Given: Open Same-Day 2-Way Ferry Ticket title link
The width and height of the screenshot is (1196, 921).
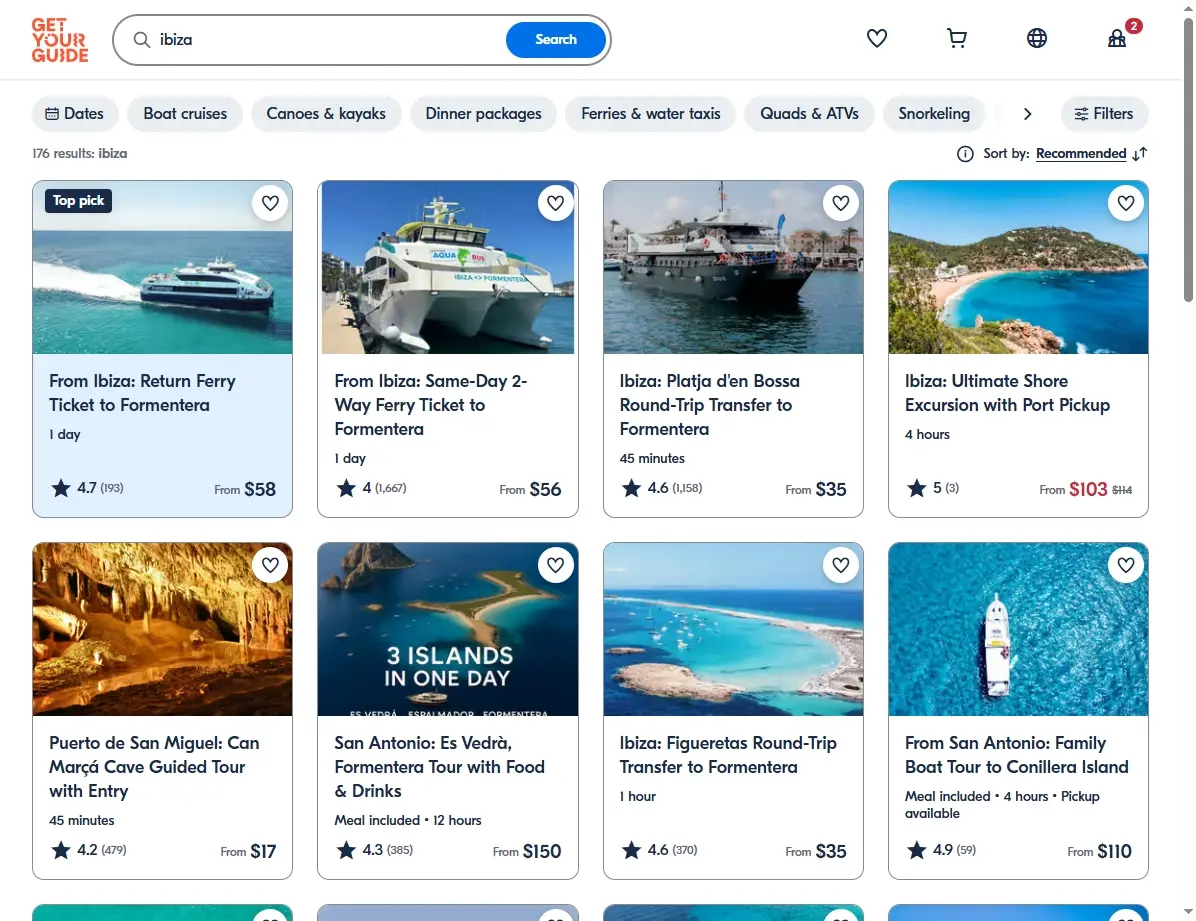Looking at the screenshot, I should 431,405.
